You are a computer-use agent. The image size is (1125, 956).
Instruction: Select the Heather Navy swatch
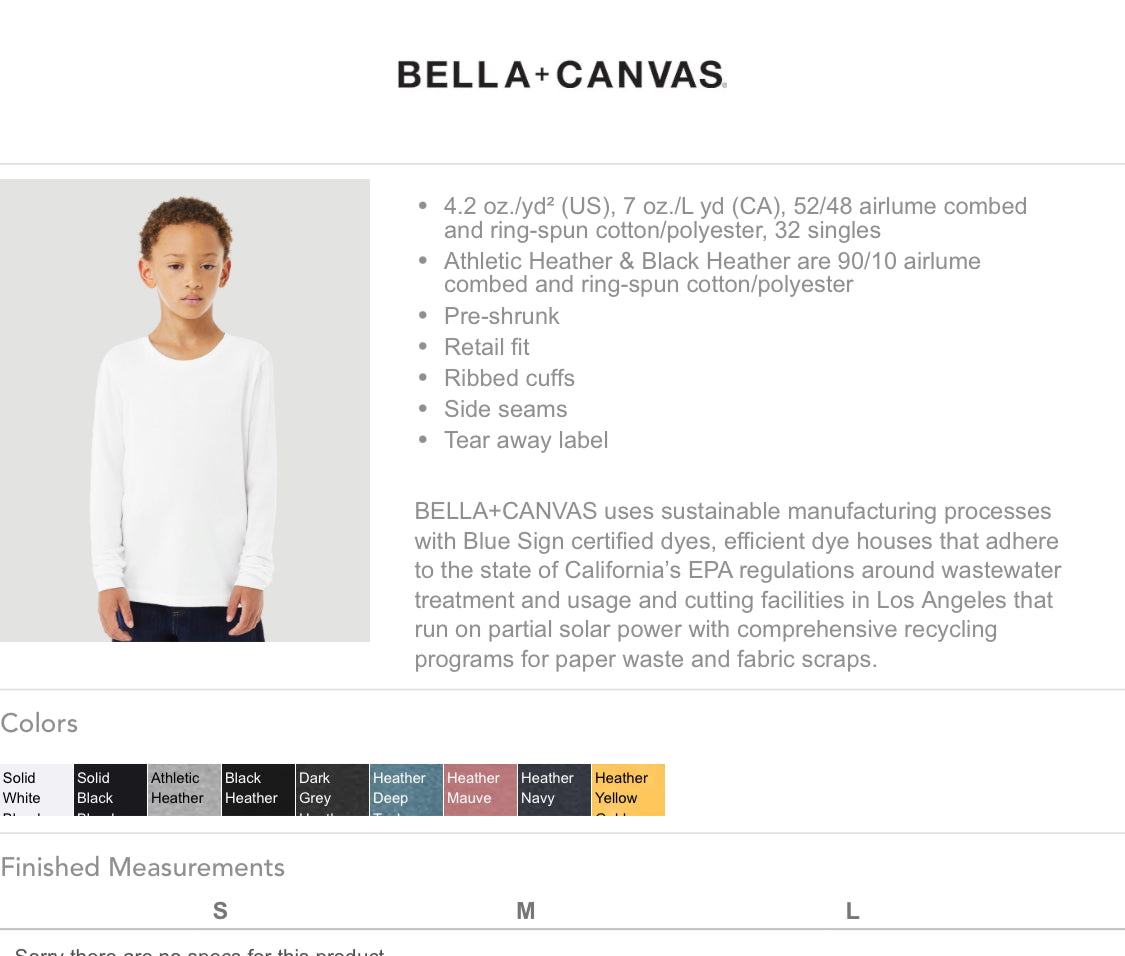point(554,789)
